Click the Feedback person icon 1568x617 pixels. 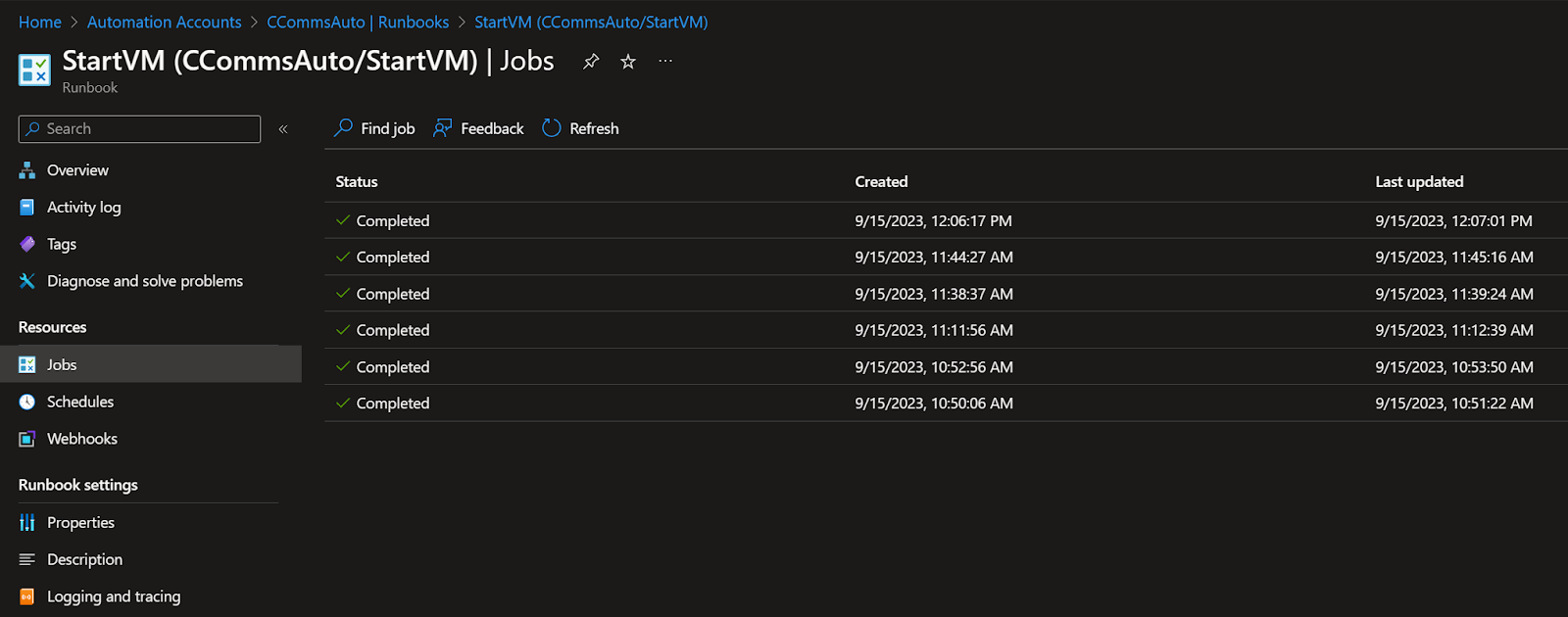[443, 128]
